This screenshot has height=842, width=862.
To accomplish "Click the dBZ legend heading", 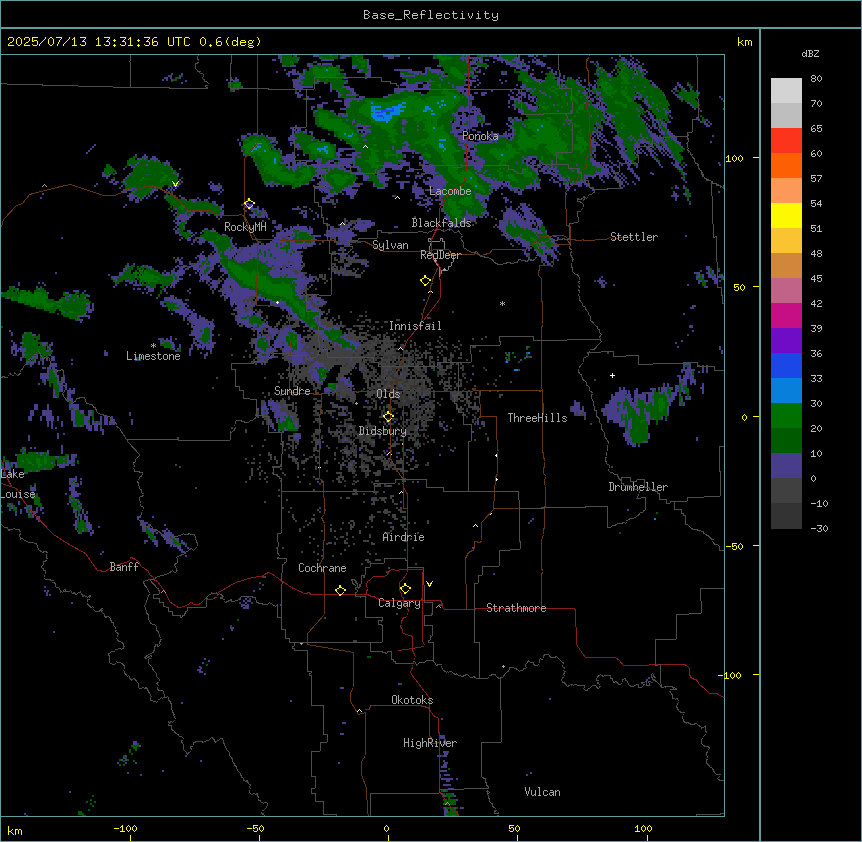I will [810, 53].
